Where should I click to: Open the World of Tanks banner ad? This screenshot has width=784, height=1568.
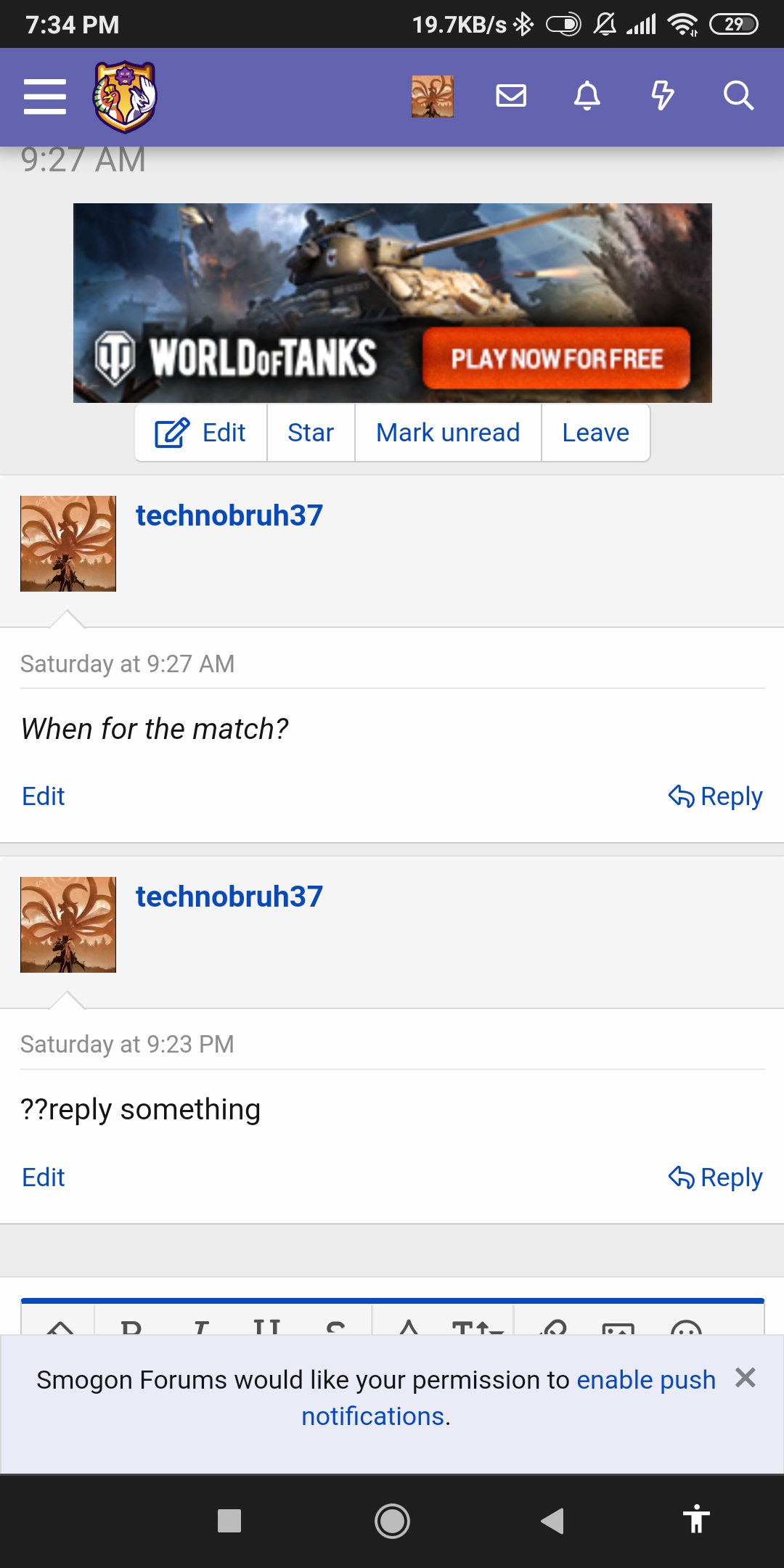(393, 303)
